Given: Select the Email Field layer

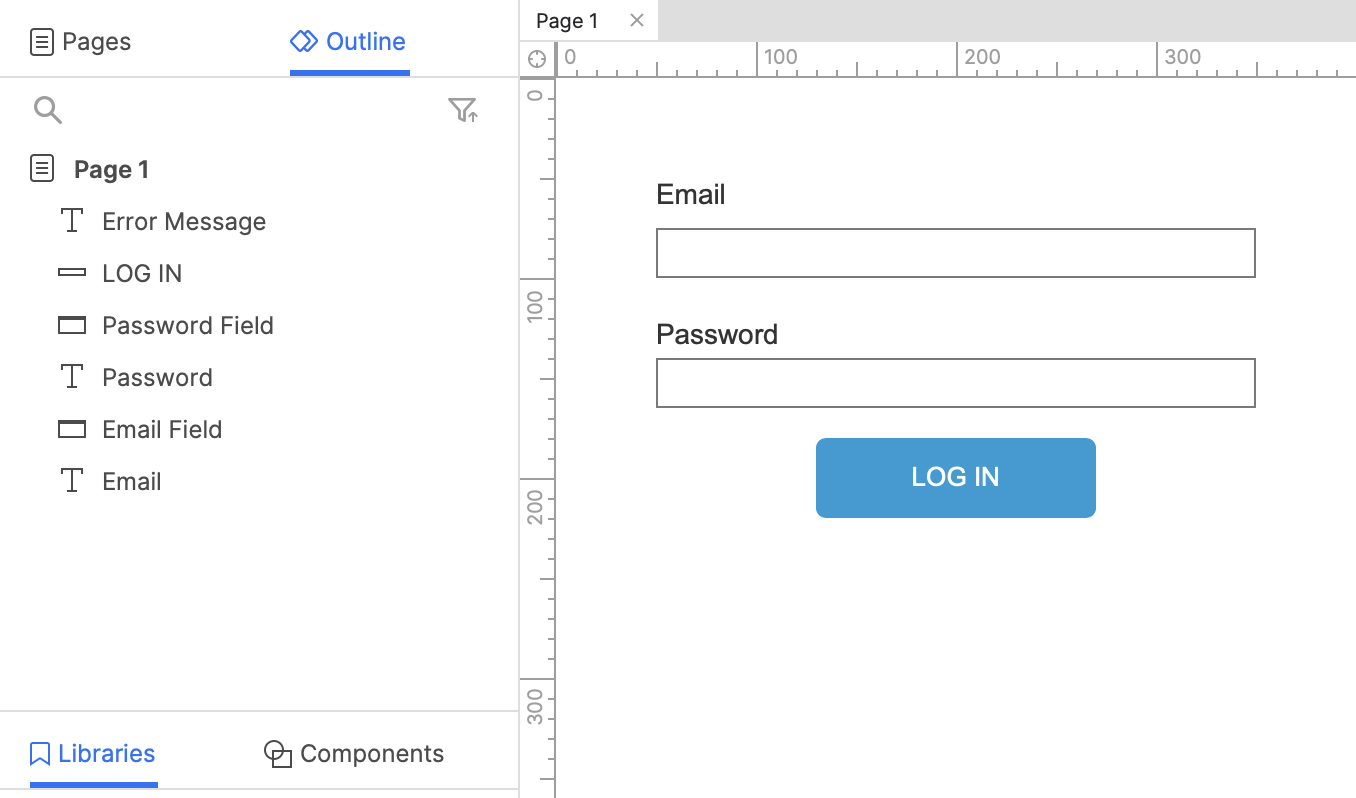Looking at the screenshot, I should (161, 428).
